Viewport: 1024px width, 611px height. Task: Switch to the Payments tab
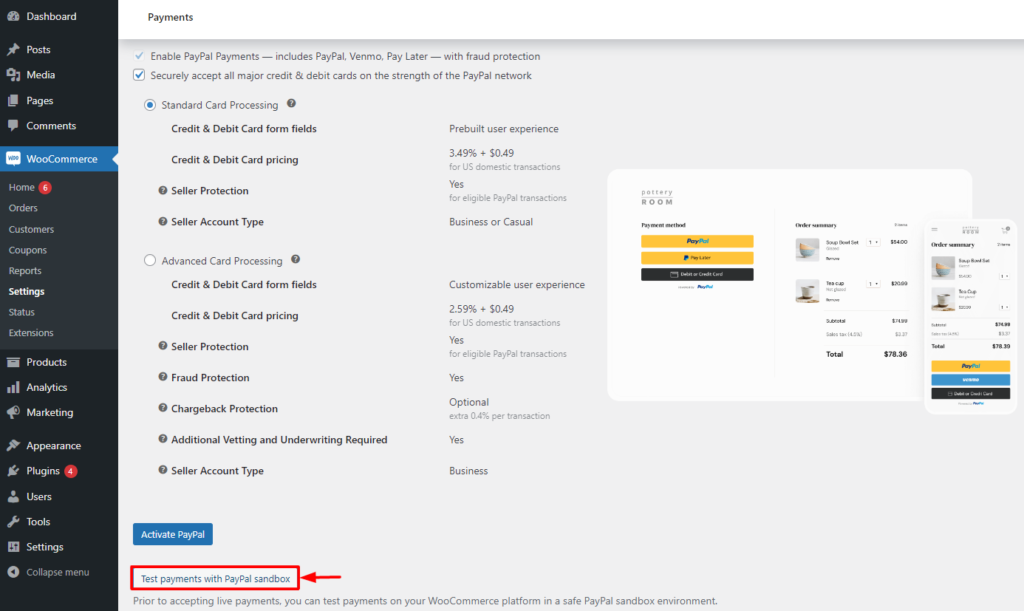170,17
